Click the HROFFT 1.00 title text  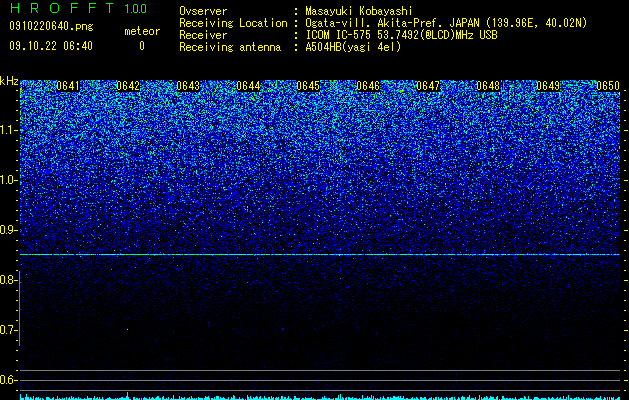78,8
